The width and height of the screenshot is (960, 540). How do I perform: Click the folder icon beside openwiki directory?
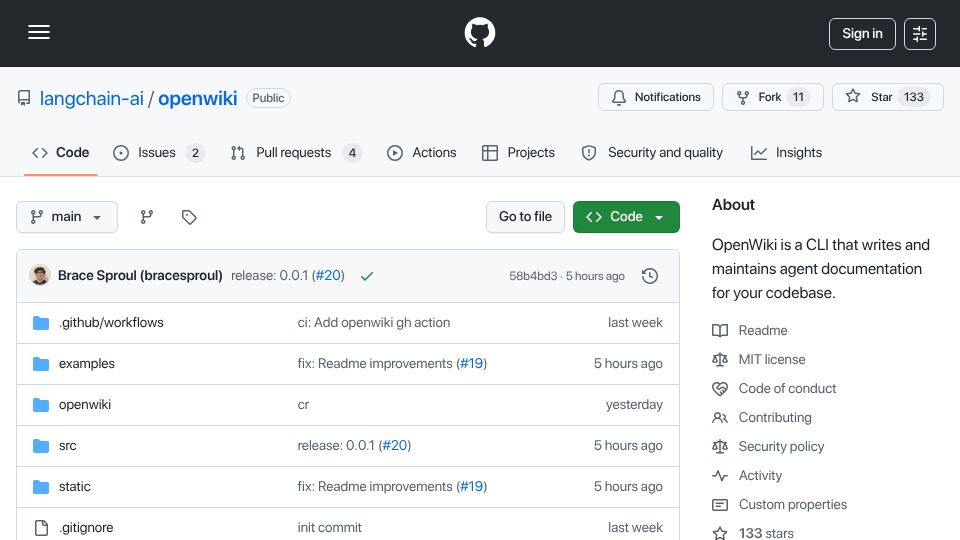coord(41,405)
